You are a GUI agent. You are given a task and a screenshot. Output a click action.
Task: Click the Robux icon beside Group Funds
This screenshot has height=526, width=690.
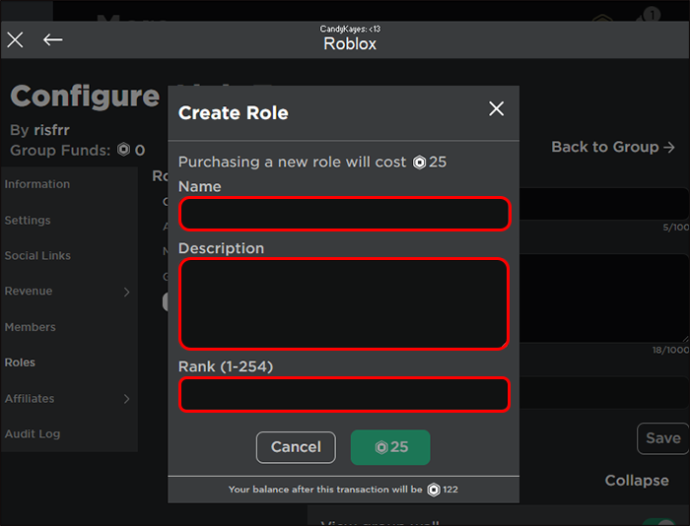124,150
